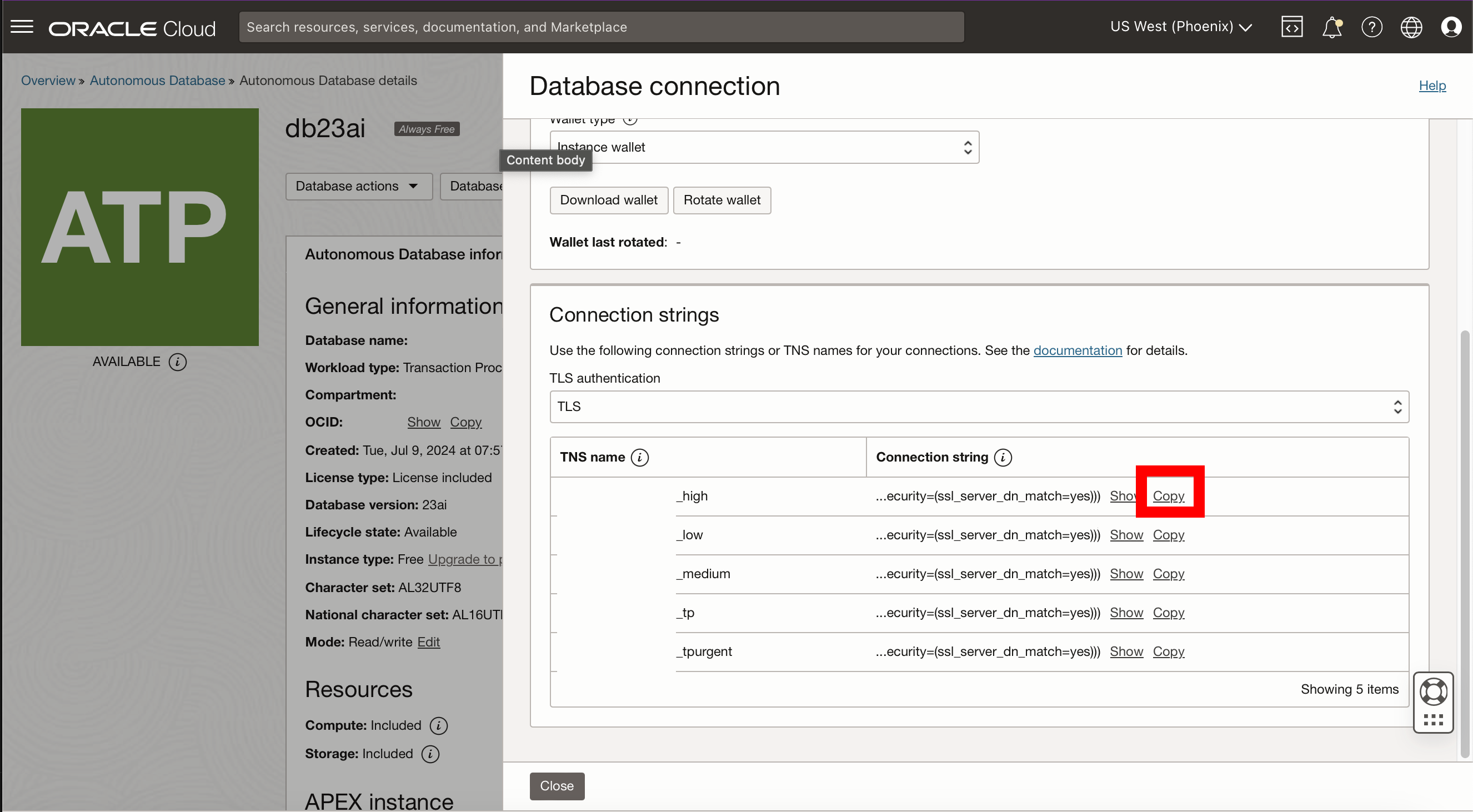Select the _tpurgent TNS name cell
The height and width of the screenshot is (812, 1473).
709,652
